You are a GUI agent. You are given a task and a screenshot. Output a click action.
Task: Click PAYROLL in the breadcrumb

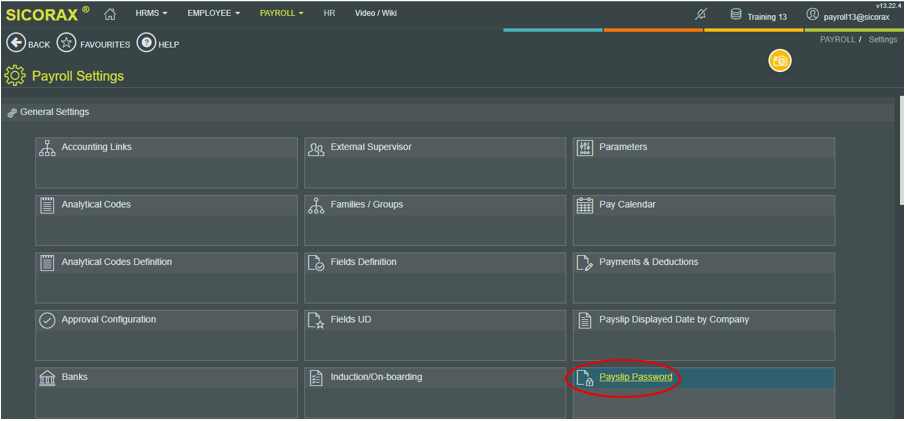(x=837, y=39)
